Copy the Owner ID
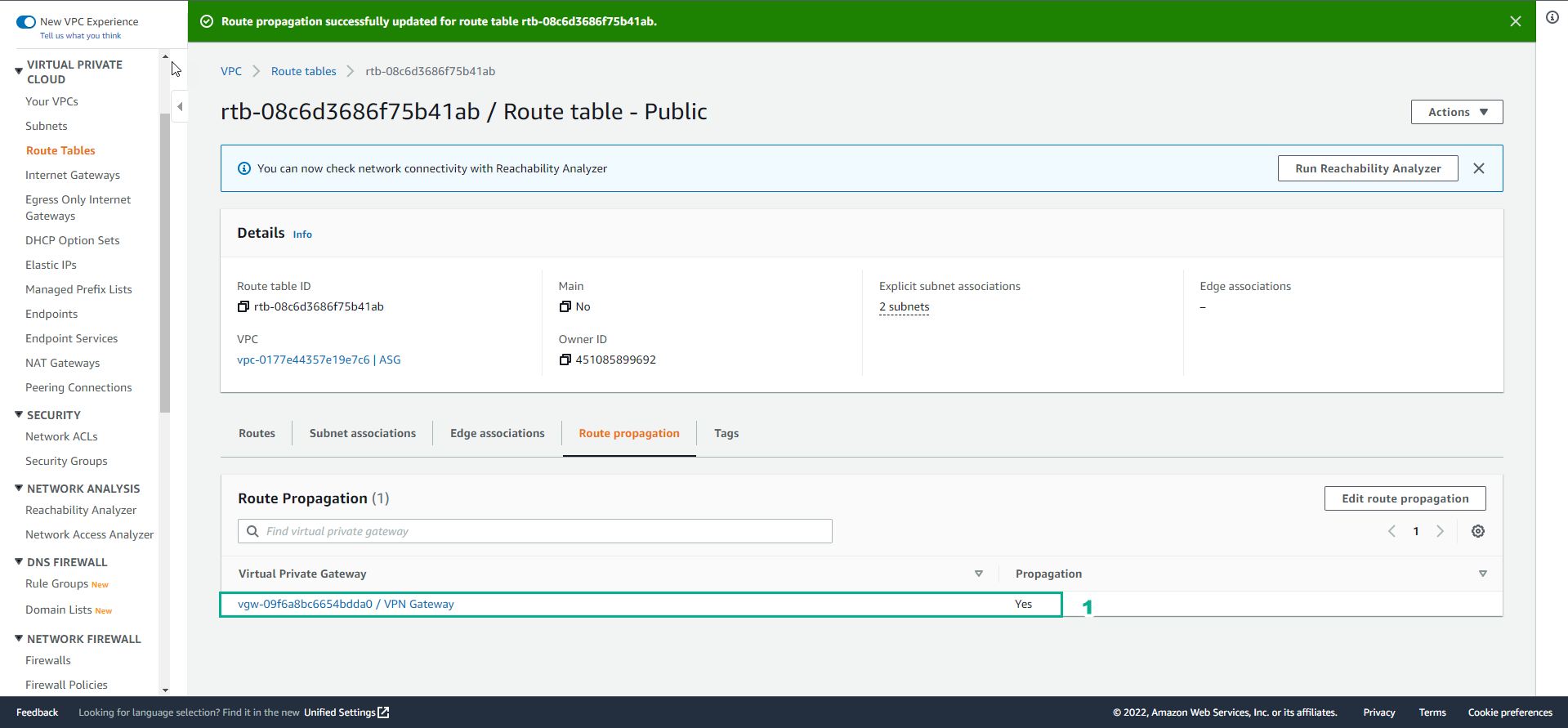 (565, 360)
